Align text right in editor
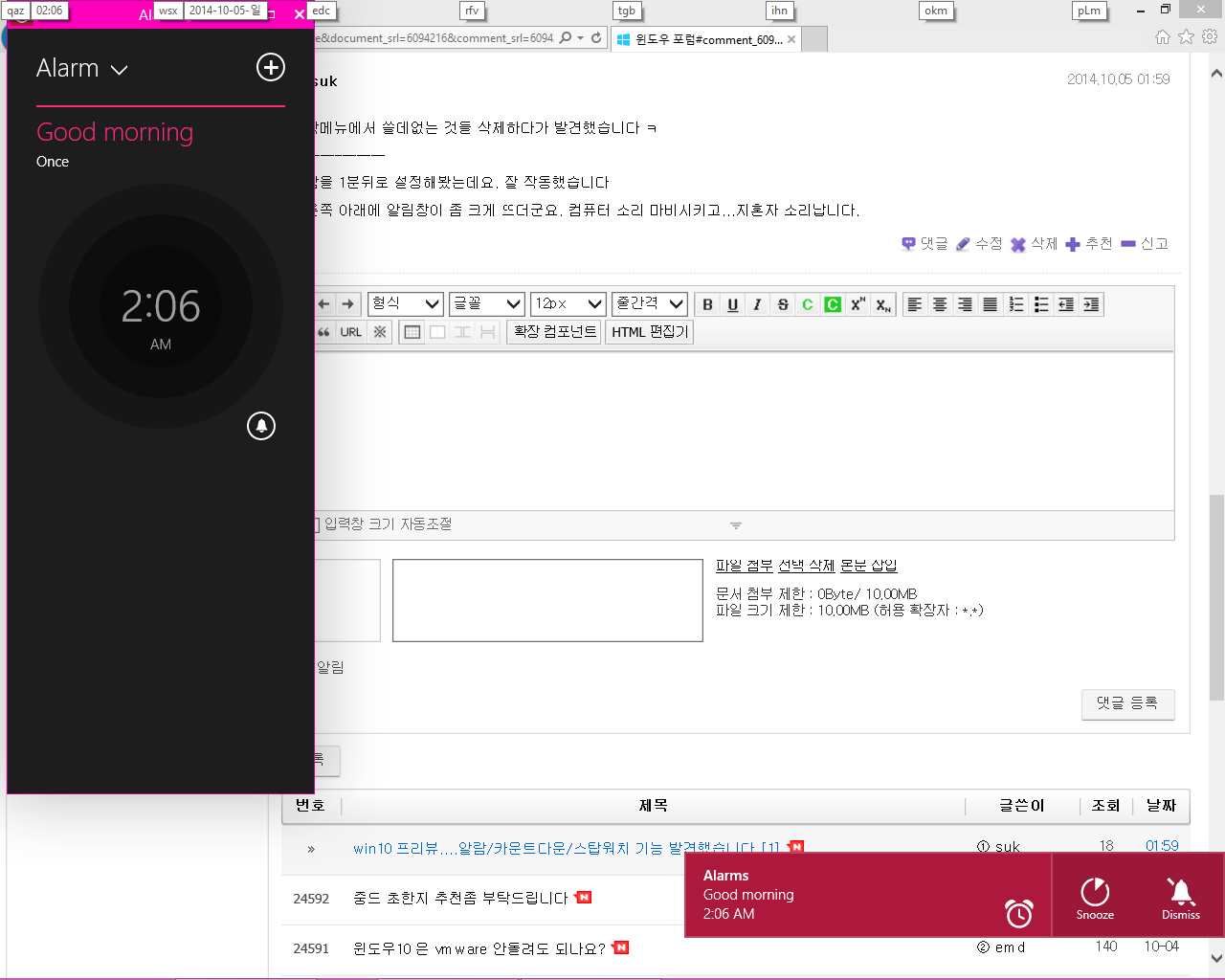The height and width of the screenshot is (980, 1225). coord(965,304)
